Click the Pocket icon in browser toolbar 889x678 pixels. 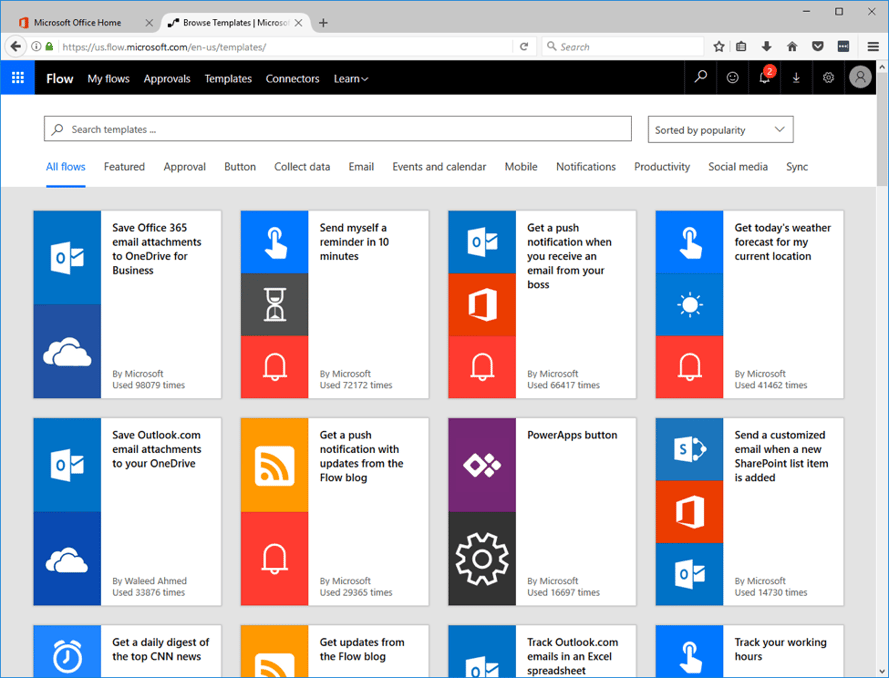(x=818, y=46)
